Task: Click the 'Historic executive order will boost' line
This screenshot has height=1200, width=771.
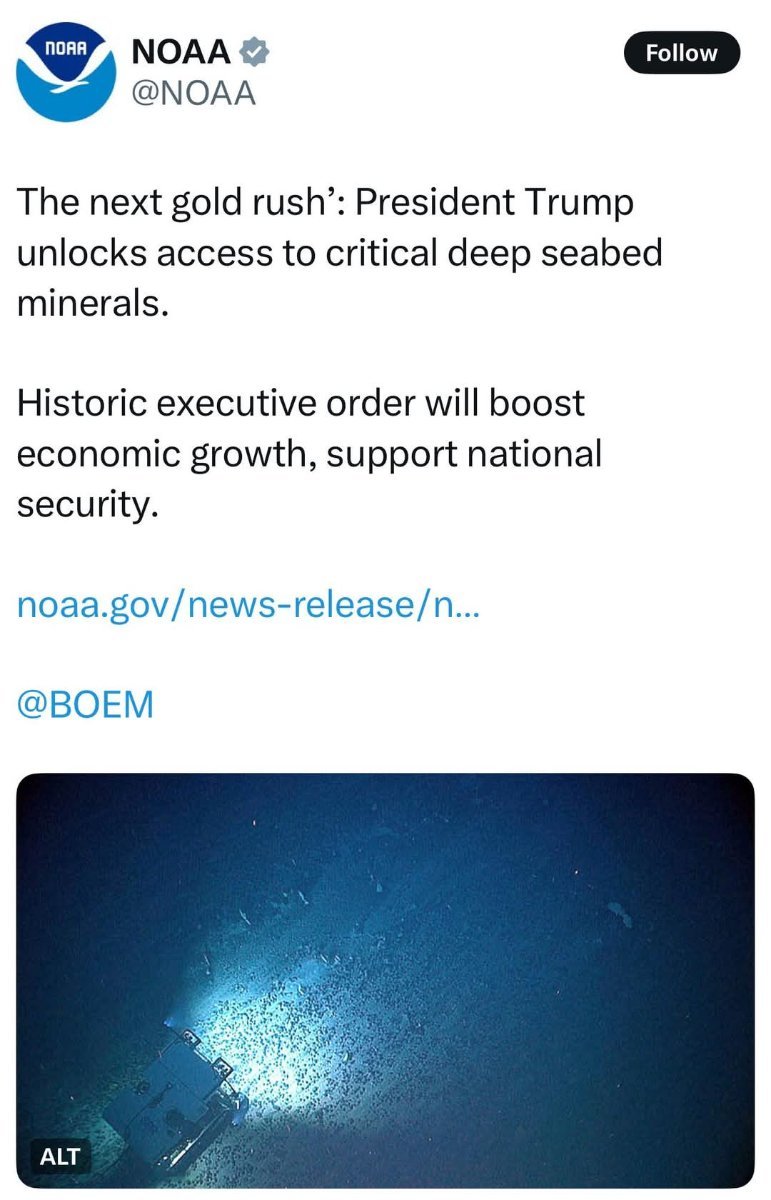Action: 301,404
